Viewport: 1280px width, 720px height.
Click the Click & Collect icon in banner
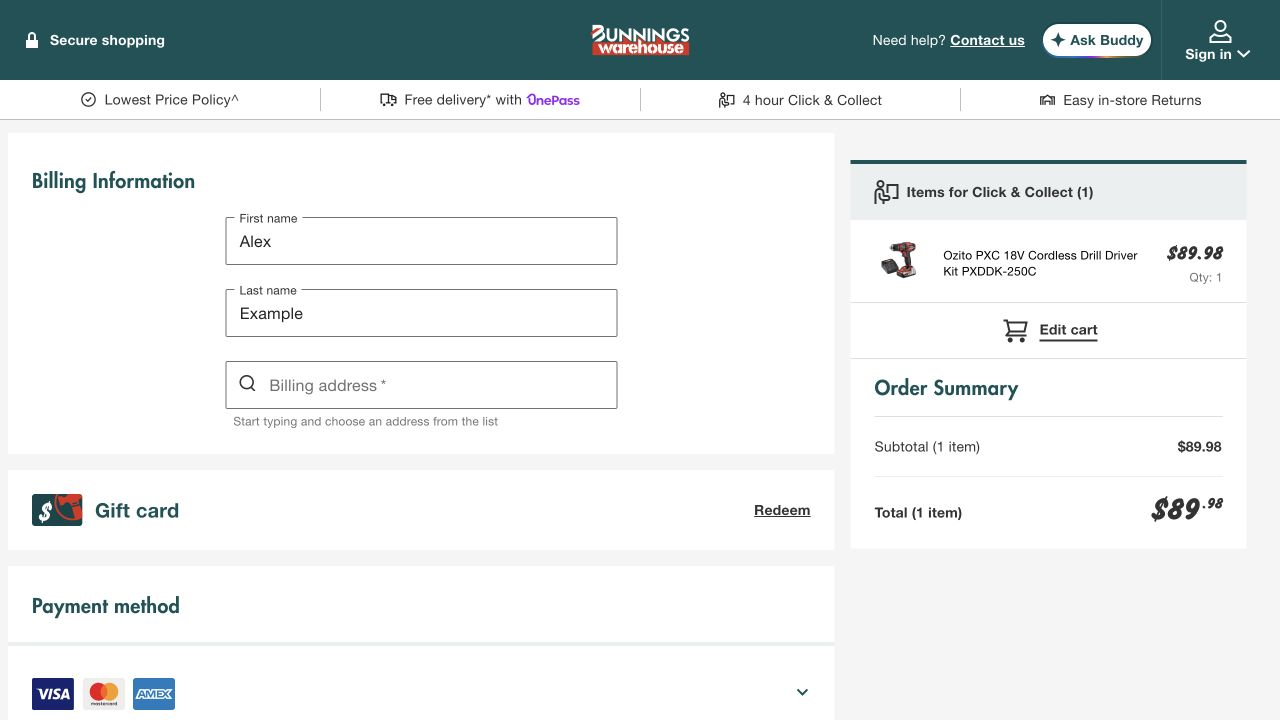pyautogui.click(x=727, y=100)
